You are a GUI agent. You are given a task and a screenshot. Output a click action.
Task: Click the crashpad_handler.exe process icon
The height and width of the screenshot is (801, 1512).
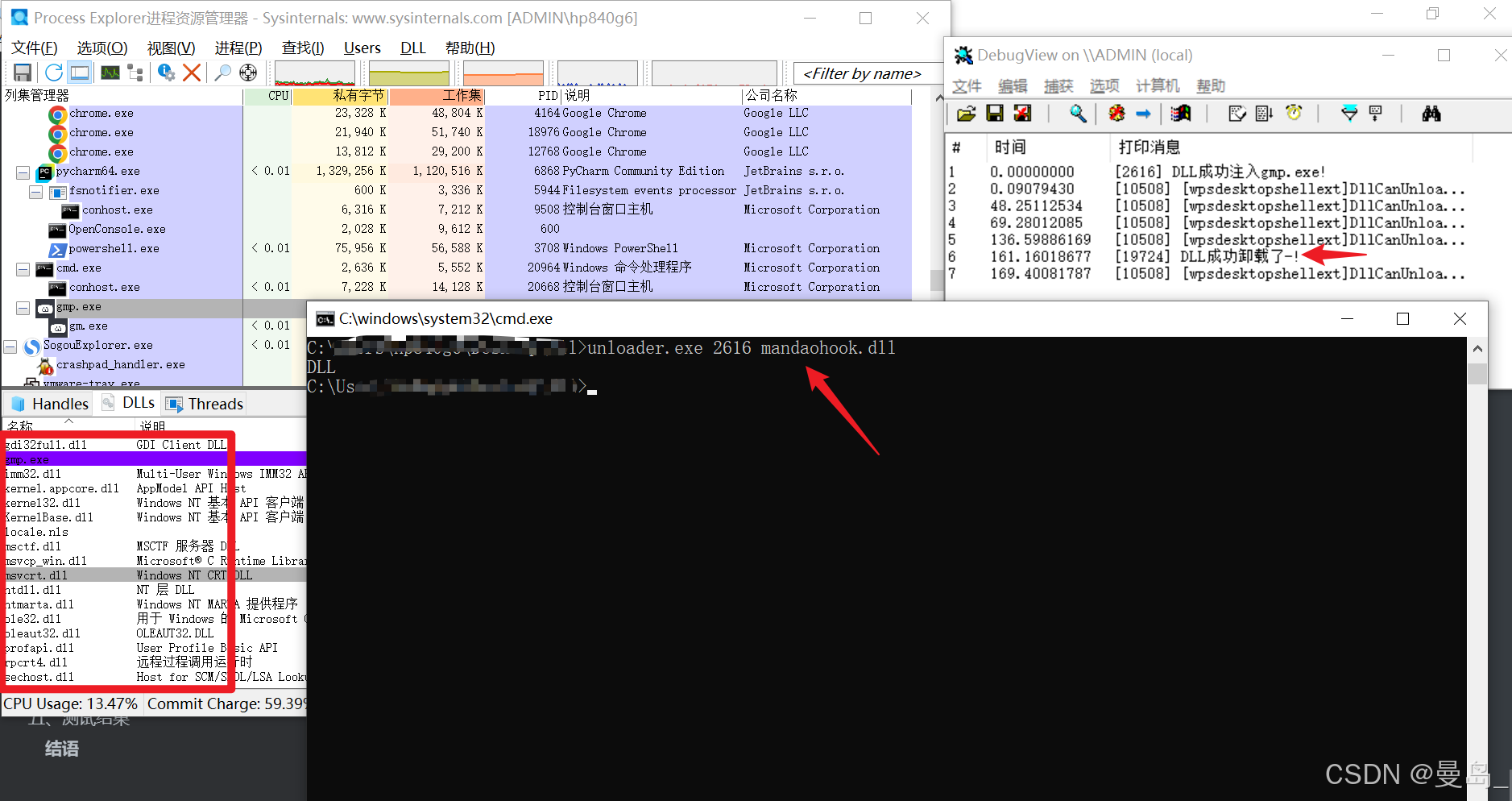click(45, 365)
